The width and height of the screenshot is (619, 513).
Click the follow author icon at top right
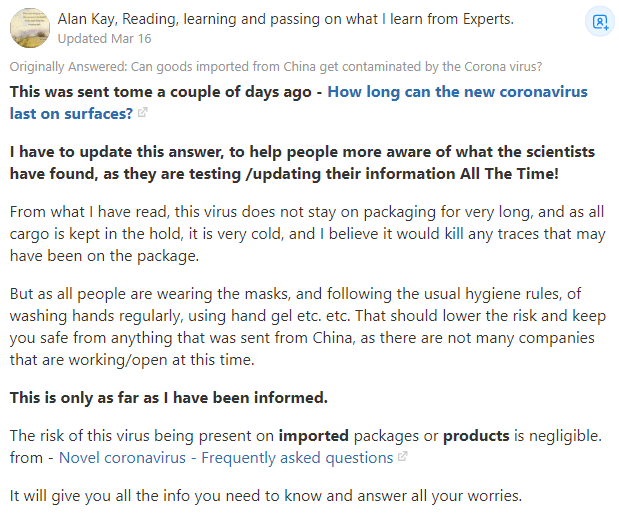599,21
